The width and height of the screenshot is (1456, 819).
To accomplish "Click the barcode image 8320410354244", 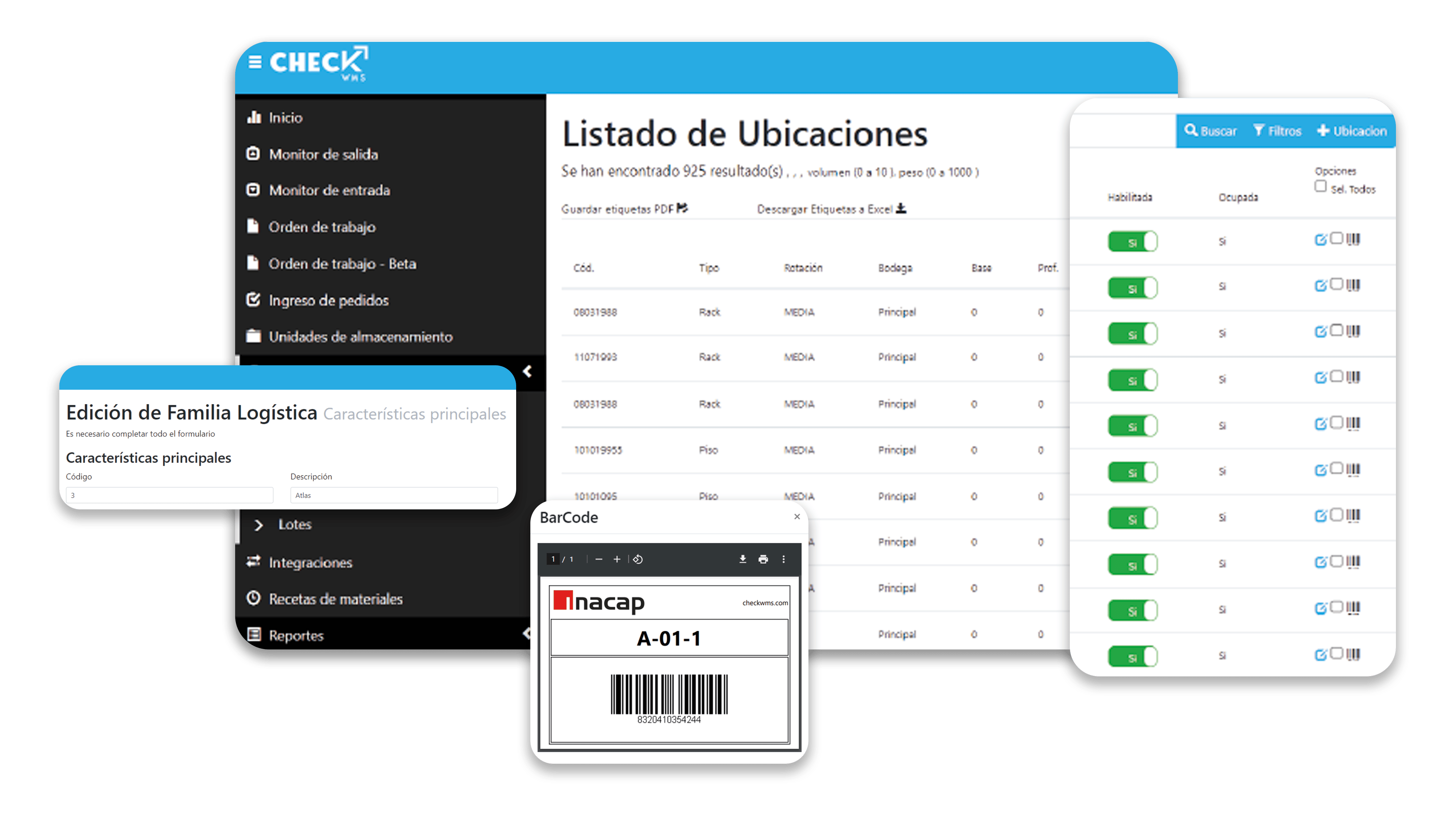I will click(x=669, y=699).
